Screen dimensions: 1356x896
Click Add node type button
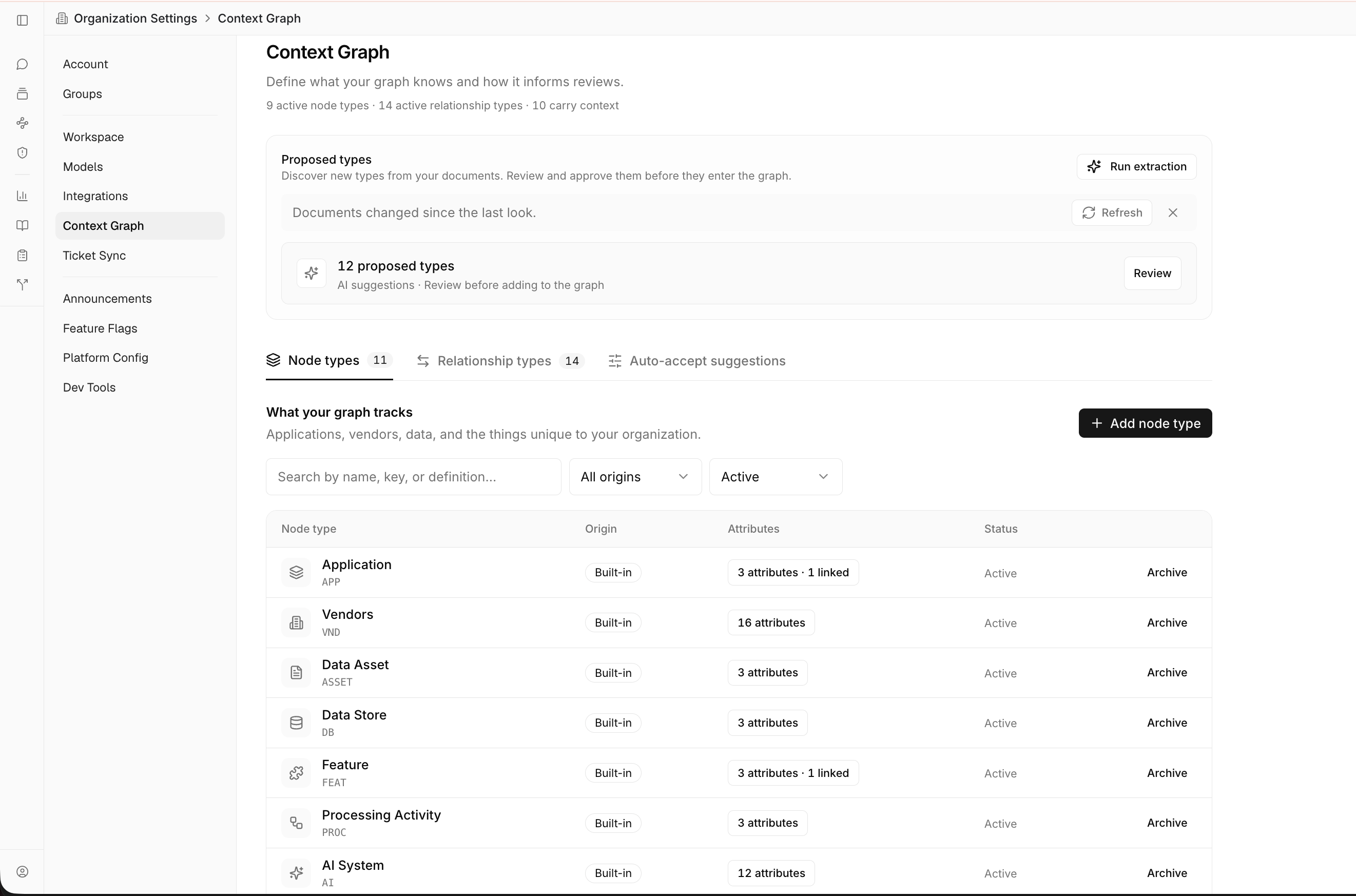pyautogui.click(x=1145, y=423)
